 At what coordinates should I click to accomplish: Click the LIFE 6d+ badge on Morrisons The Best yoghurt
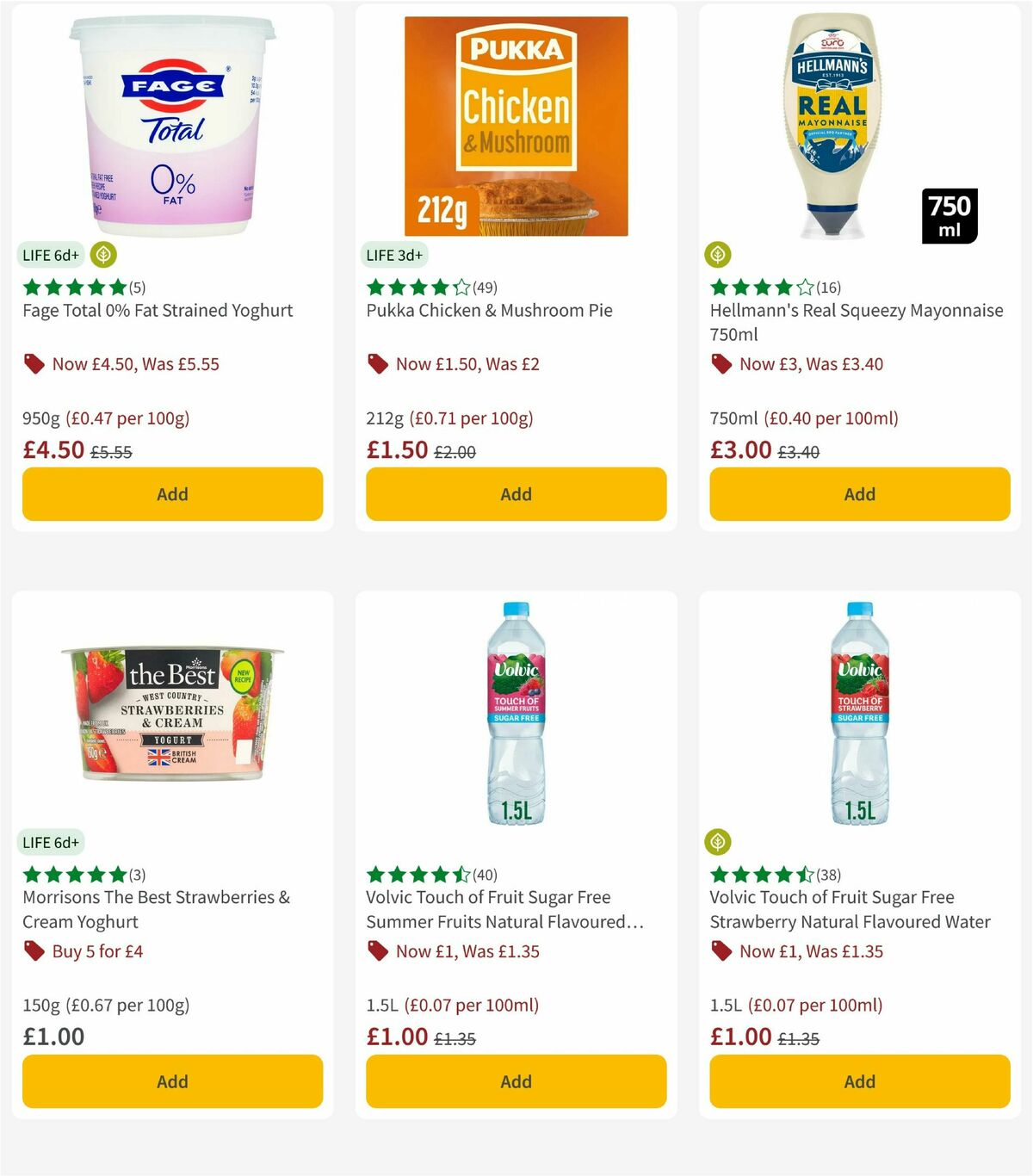(50, 842)
